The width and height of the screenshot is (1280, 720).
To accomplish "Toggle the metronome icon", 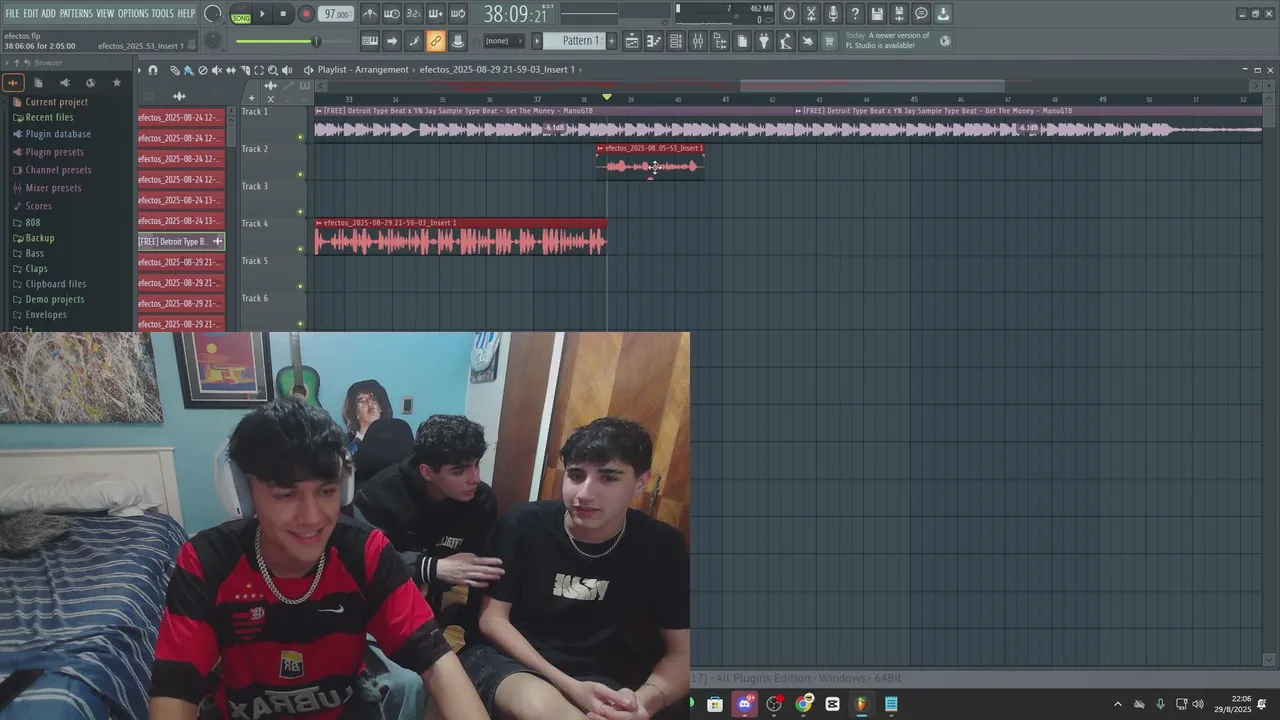I will point(370,14).
